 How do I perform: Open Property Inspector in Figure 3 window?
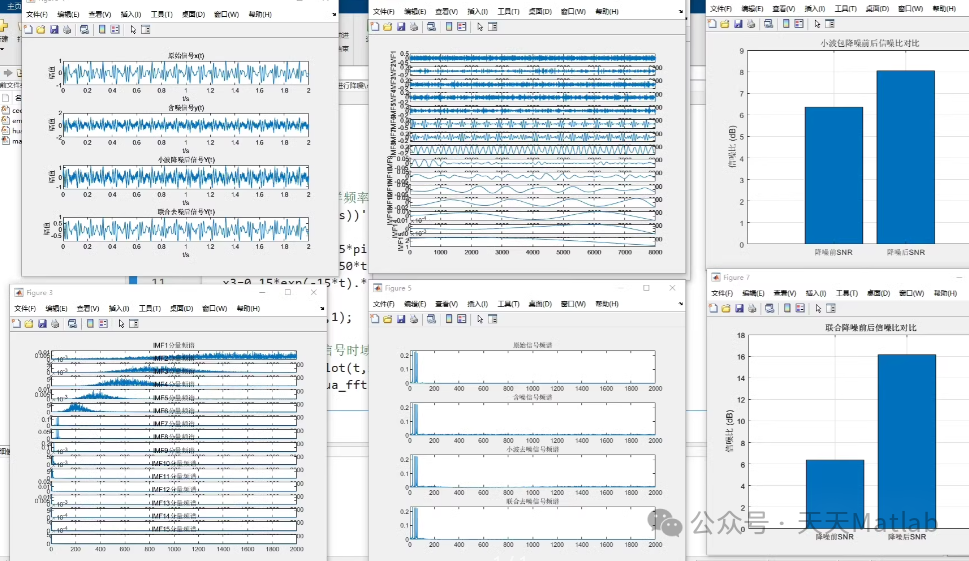(134, 323)
